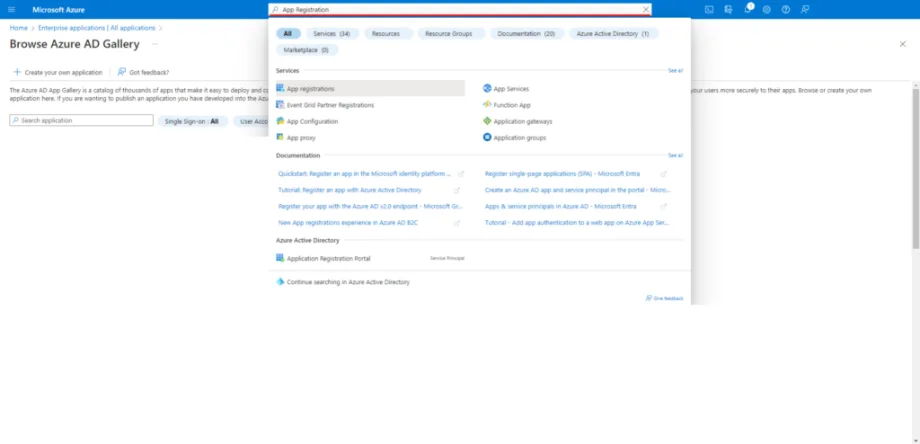
Task: Open Create an Azure AD app and service principal link
Action: (577, 190)
